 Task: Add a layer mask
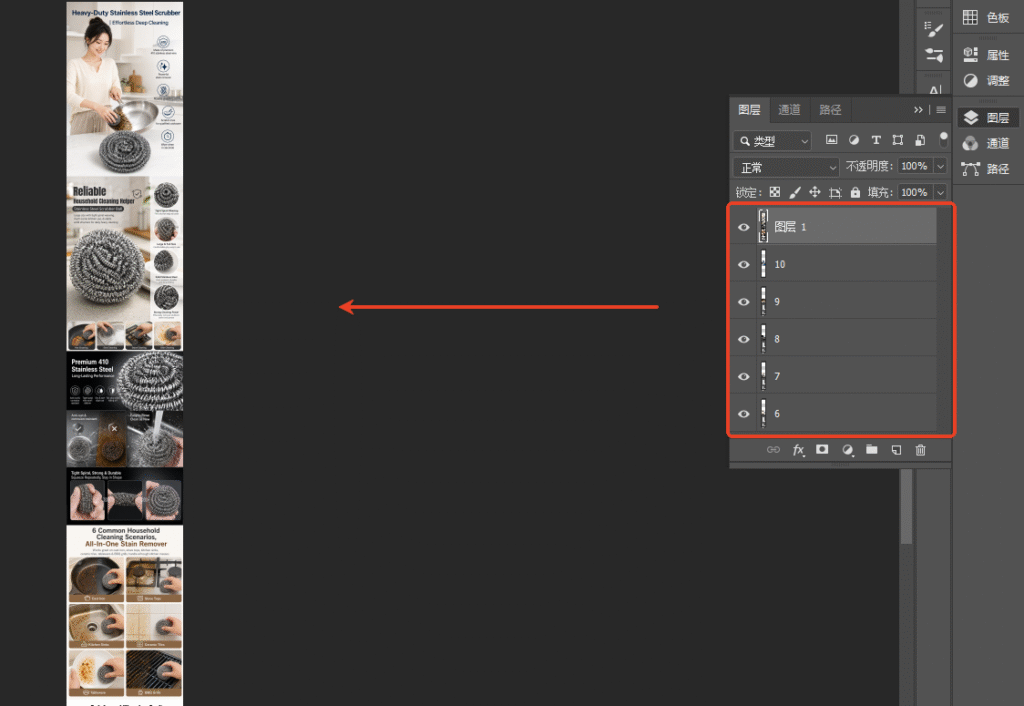pos(822,449)
